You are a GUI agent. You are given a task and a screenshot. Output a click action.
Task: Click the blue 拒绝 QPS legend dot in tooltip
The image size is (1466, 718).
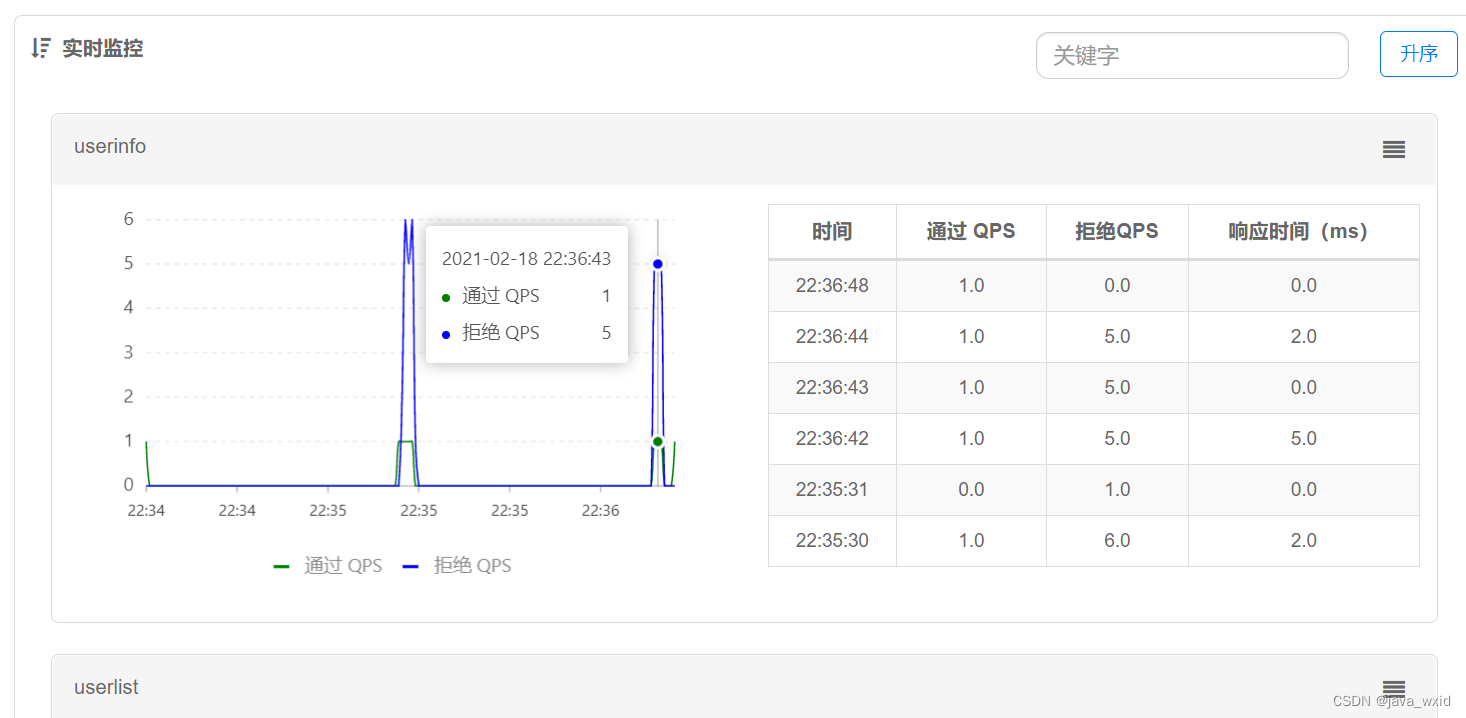(446, 333)
